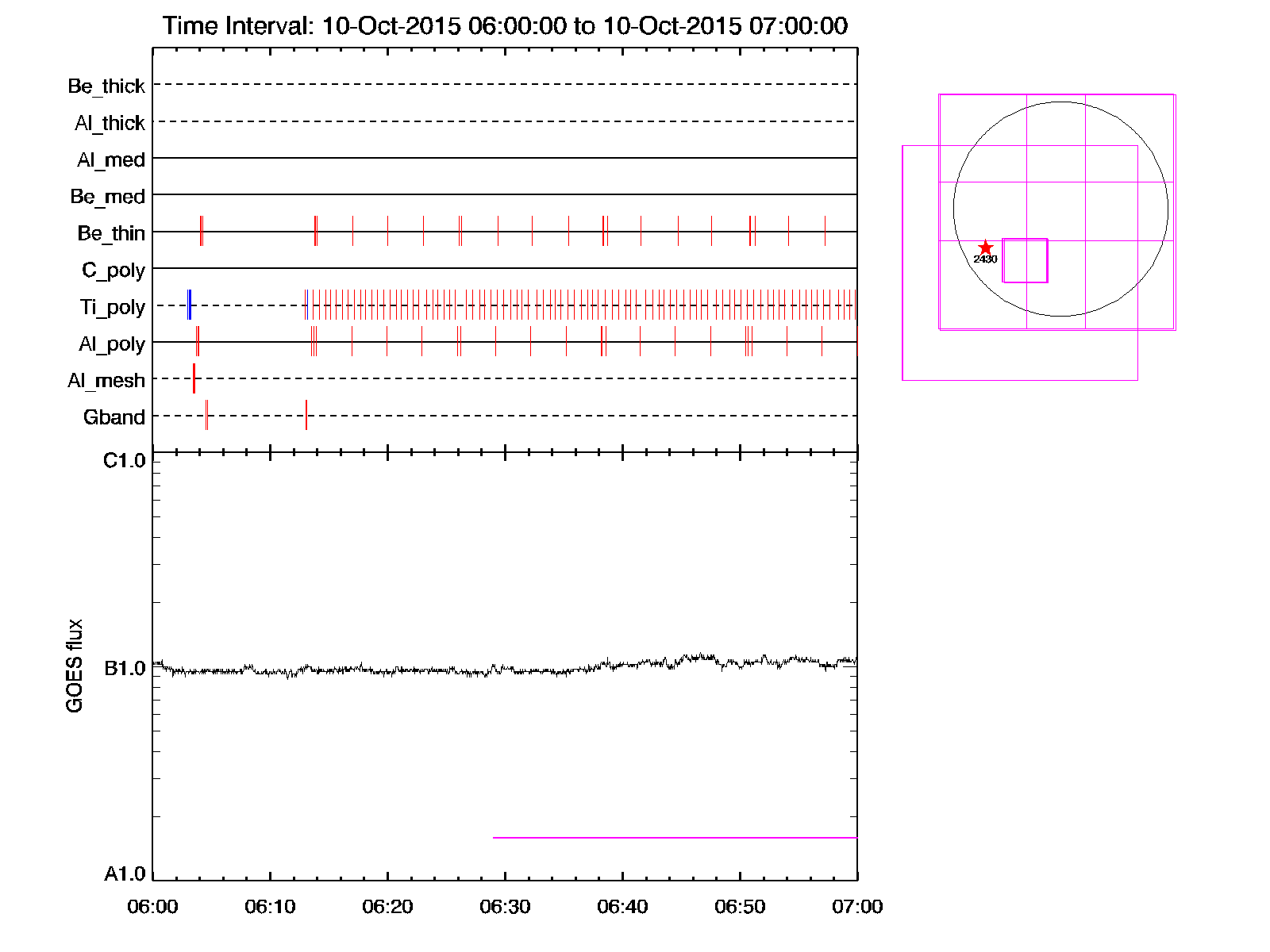The width and height of the screenshot is (1270, 952).
Task: Click the Al_poly filter label
Action: click(112, 344)
